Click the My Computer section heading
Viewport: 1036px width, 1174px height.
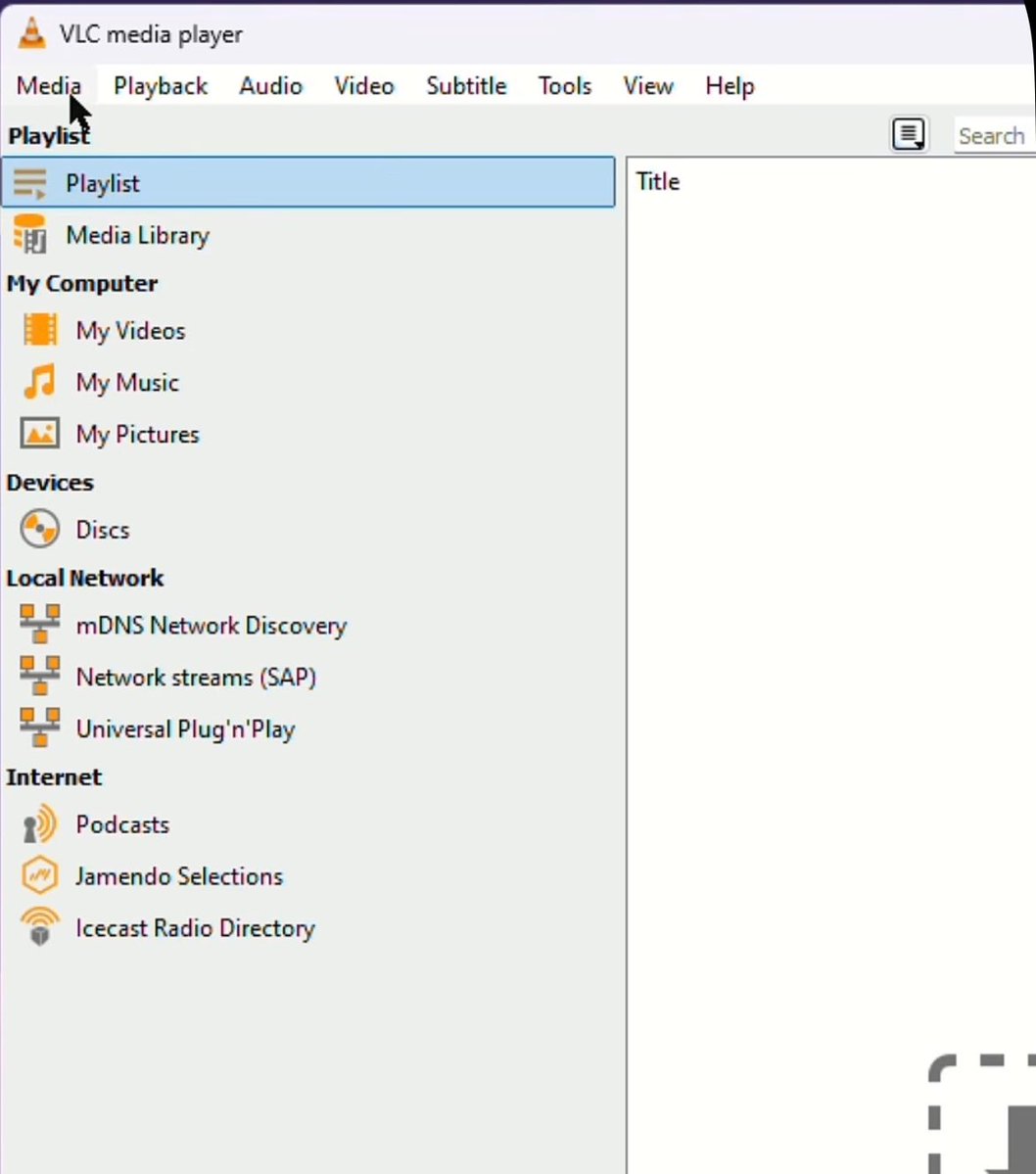coord(82,284)
